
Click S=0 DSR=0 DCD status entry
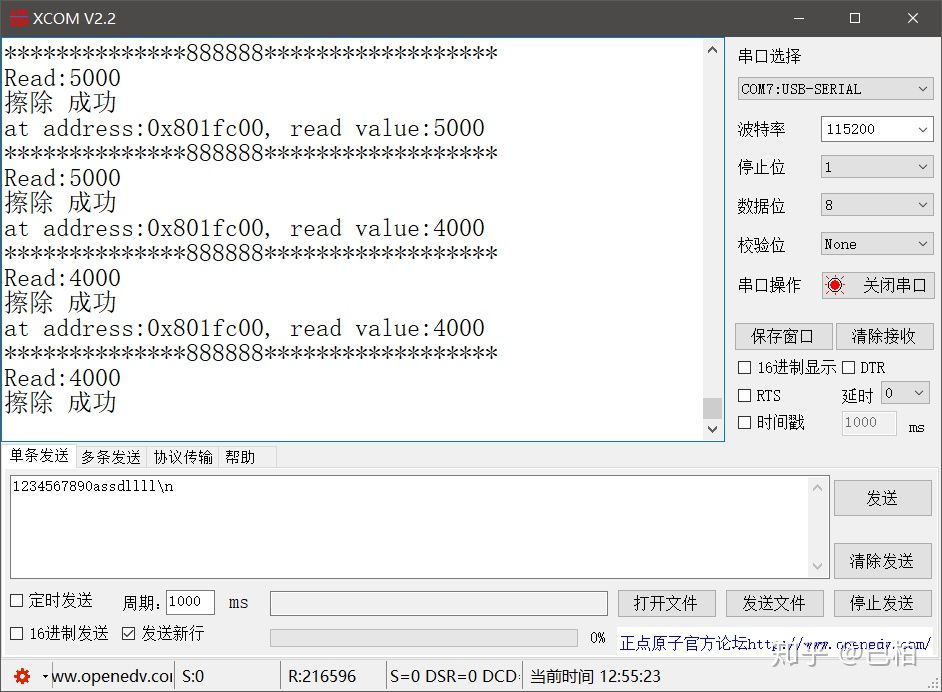click(454, 676)
